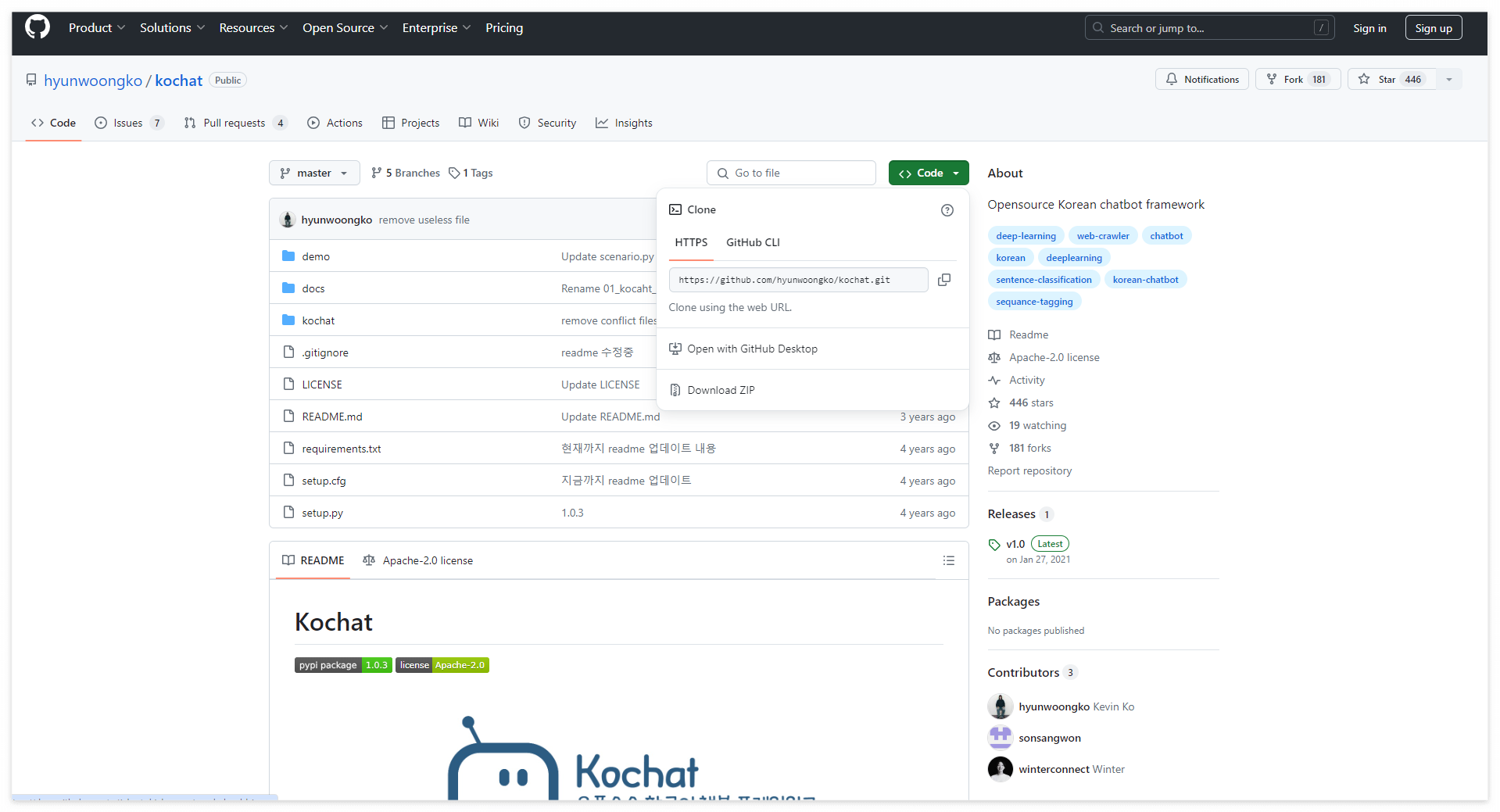Click the pypi package 1.0.3 badge

pos(343,665)
